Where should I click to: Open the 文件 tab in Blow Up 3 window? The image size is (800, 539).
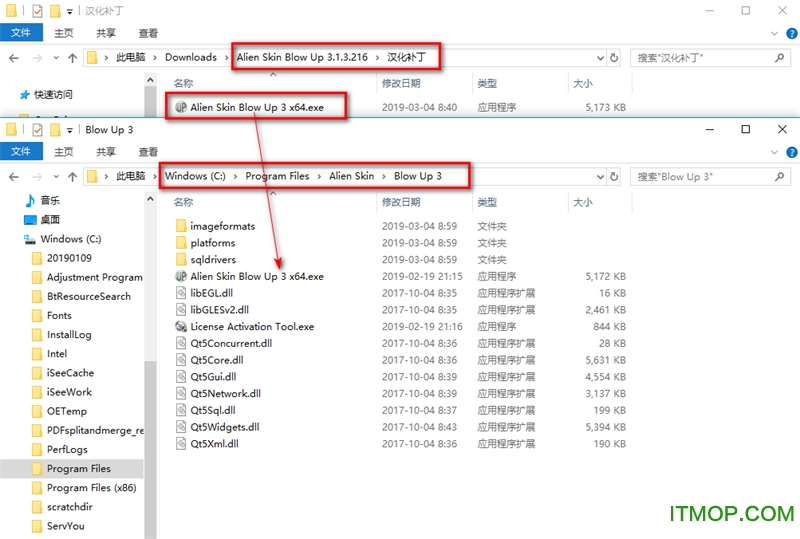click(21, 152)
